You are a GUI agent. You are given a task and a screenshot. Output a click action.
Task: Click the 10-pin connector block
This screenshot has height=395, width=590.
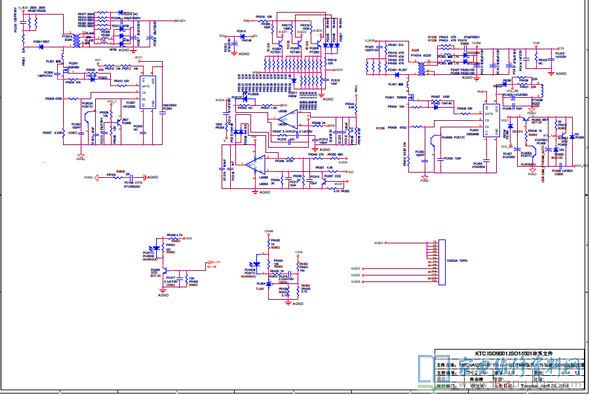(x=442, y=262)
